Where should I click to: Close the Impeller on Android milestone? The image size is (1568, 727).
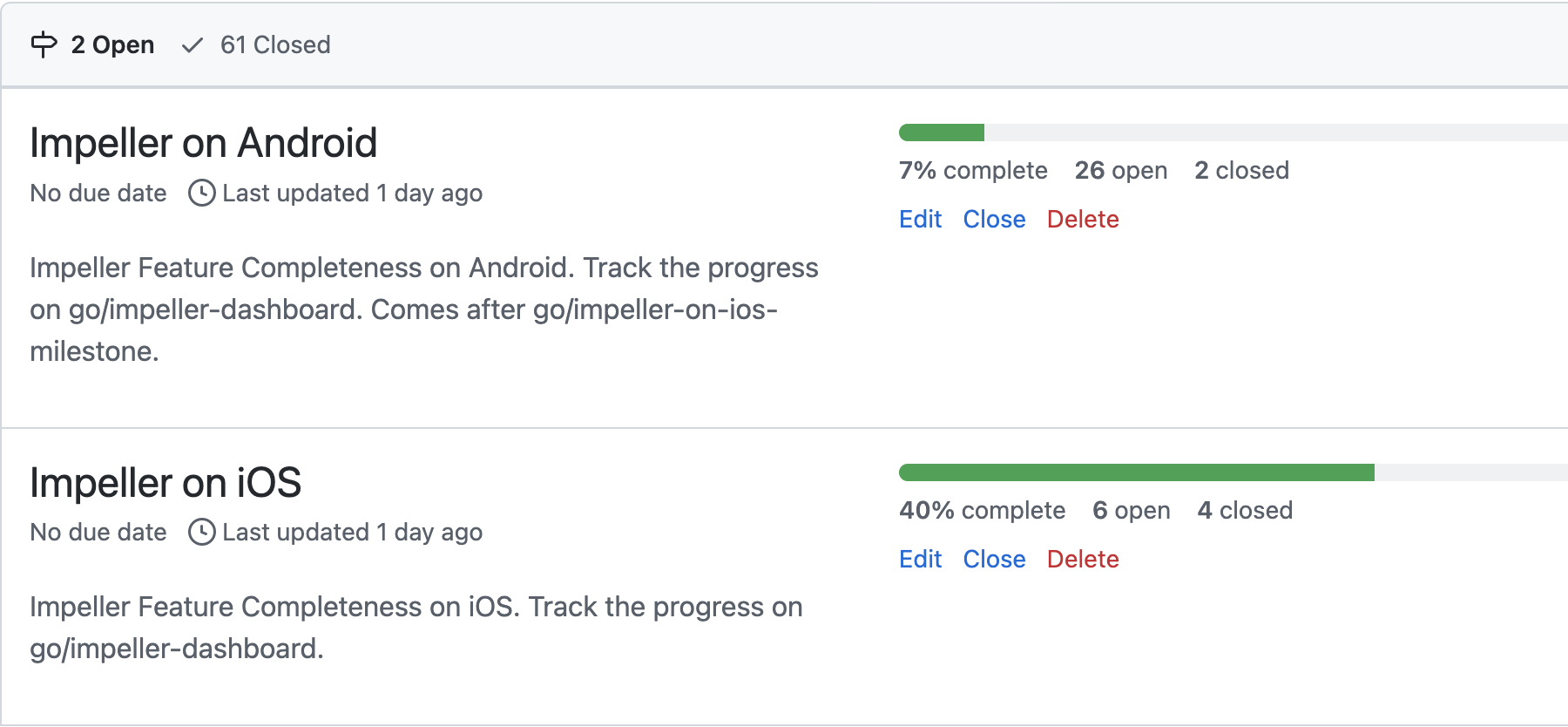click(x=994, y=219)
